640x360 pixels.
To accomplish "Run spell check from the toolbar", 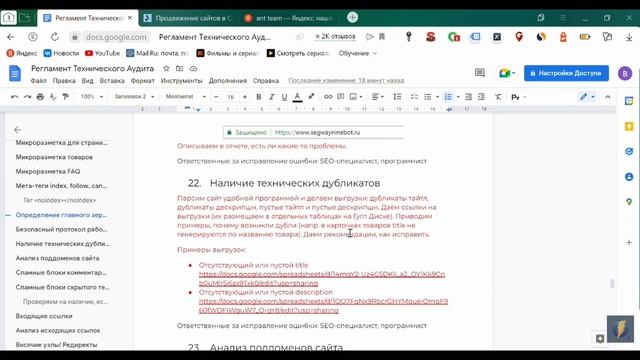I will (53, 97).
